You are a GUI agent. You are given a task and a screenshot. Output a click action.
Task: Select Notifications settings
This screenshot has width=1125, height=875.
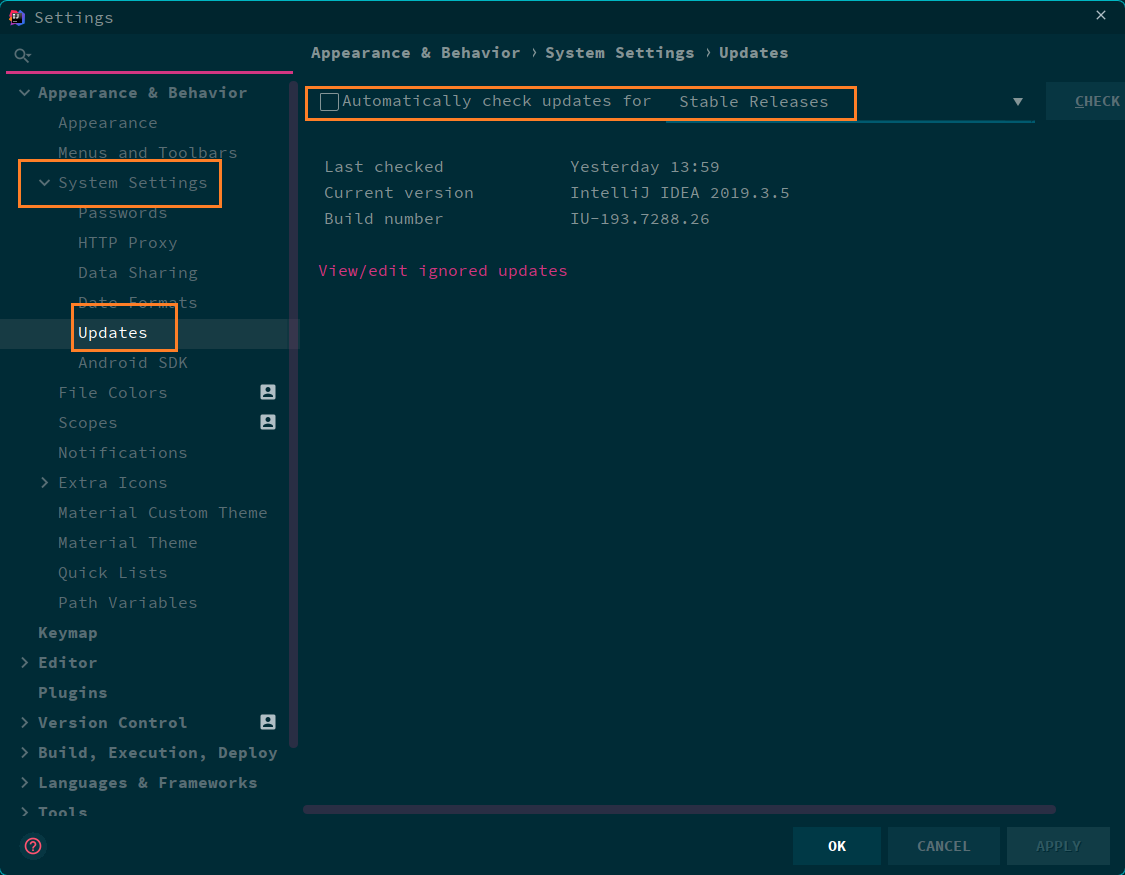tap(123, 453)
